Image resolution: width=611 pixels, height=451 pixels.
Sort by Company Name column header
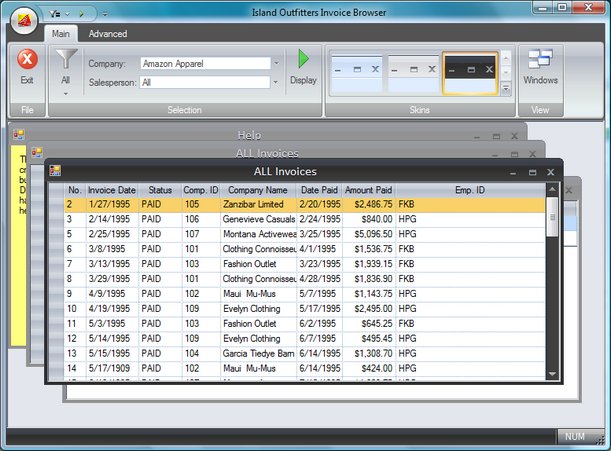pos(258,190)
